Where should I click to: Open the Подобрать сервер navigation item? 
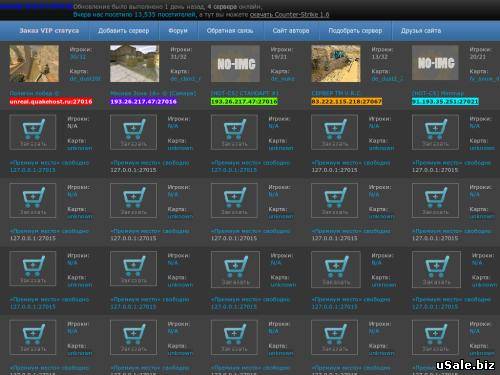[x=355, y=31]
